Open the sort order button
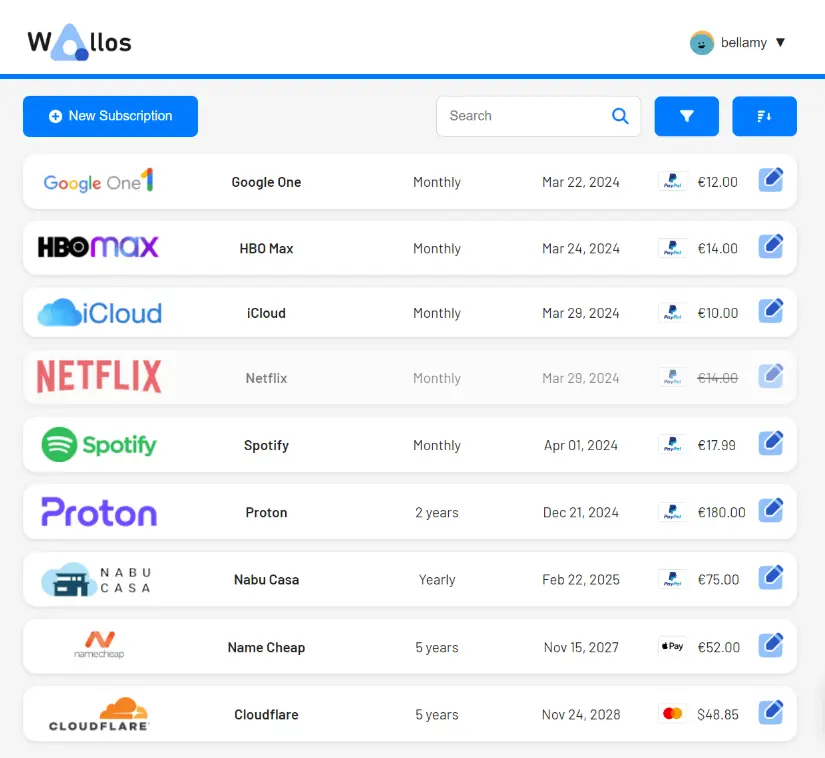 click(764, 116)
